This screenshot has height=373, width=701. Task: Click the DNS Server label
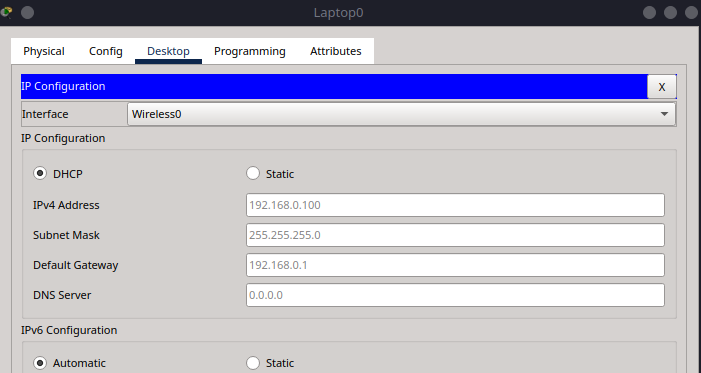point(62,295)
